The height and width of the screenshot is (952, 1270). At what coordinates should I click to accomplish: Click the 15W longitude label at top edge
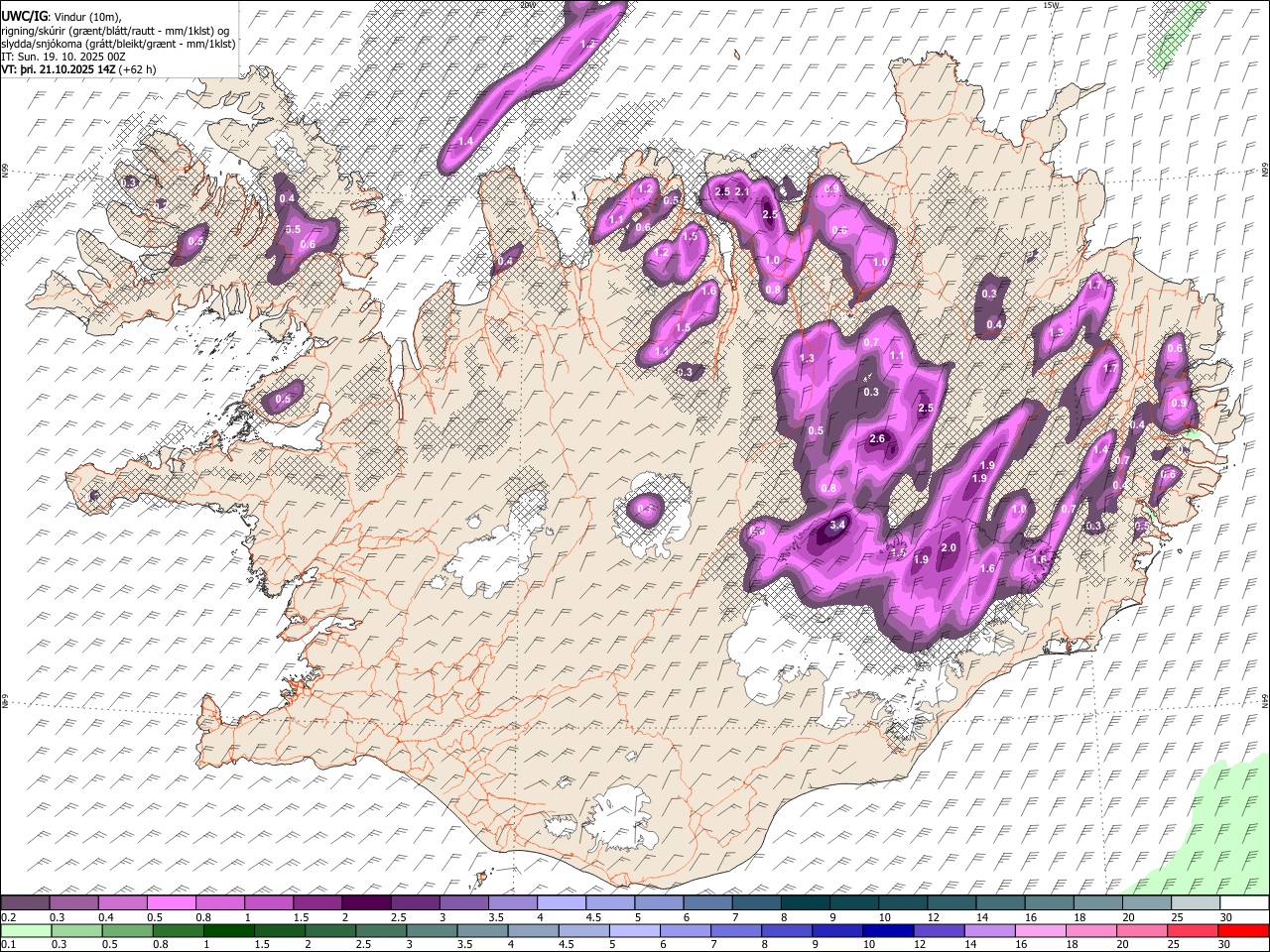1051,5
